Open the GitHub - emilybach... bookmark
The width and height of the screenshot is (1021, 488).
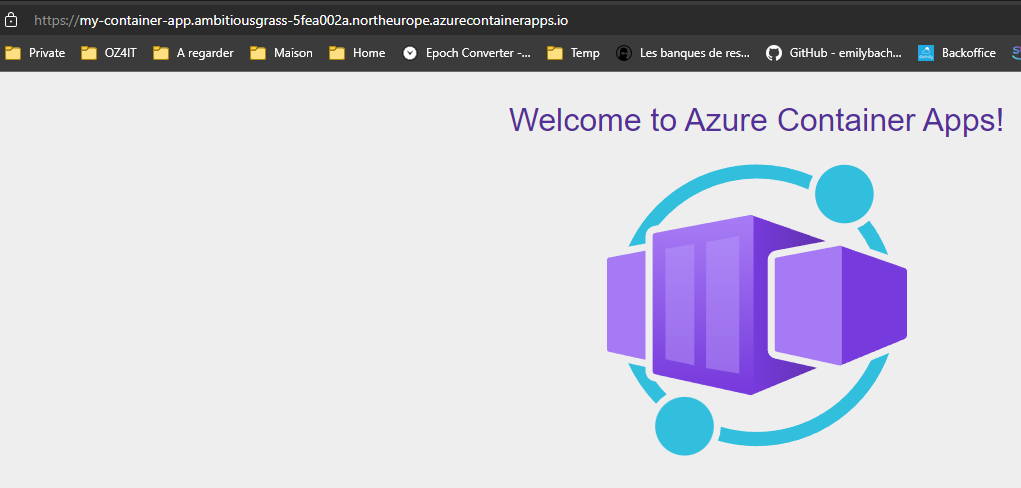tap(845, 53)
